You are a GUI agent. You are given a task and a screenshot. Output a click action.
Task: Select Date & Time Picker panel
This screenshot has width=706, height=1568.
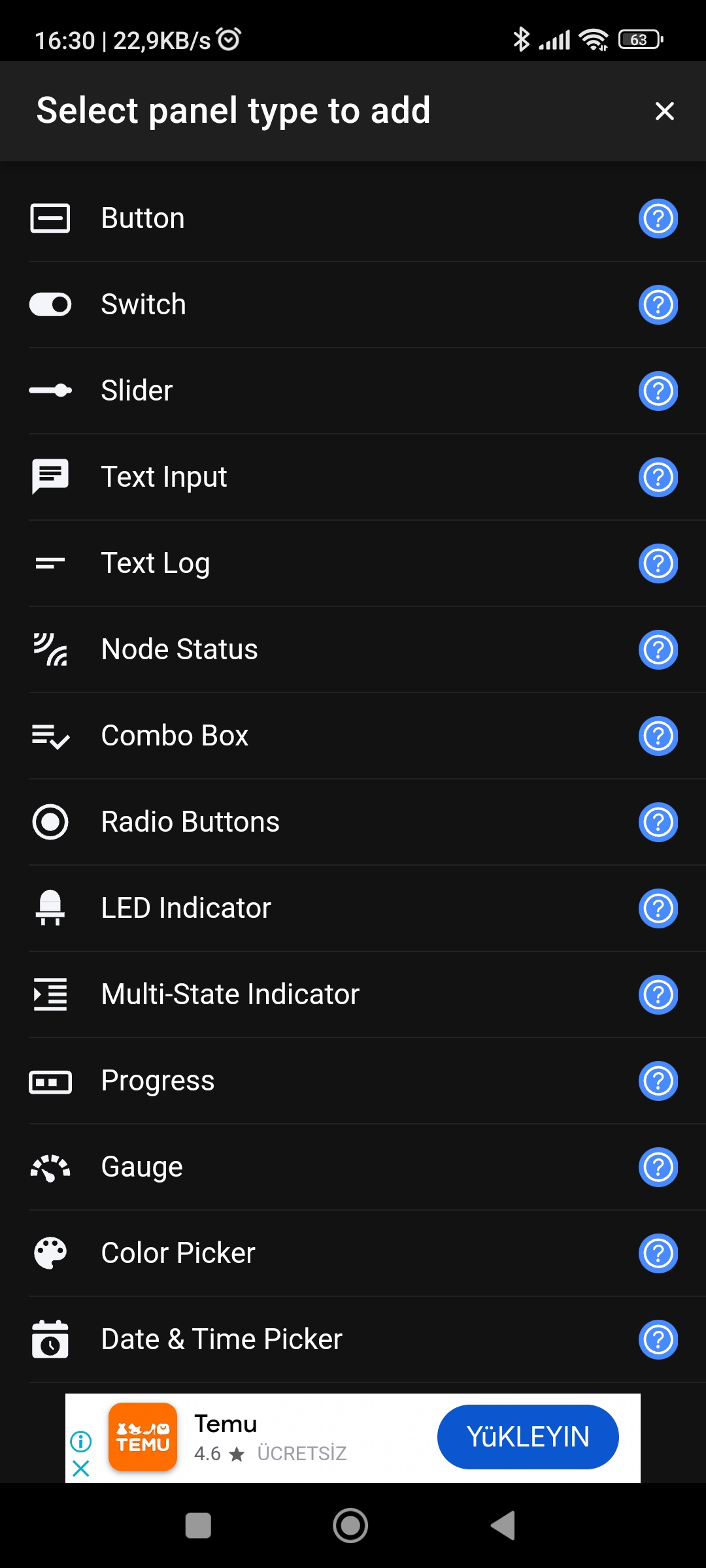click(222, 1339)
